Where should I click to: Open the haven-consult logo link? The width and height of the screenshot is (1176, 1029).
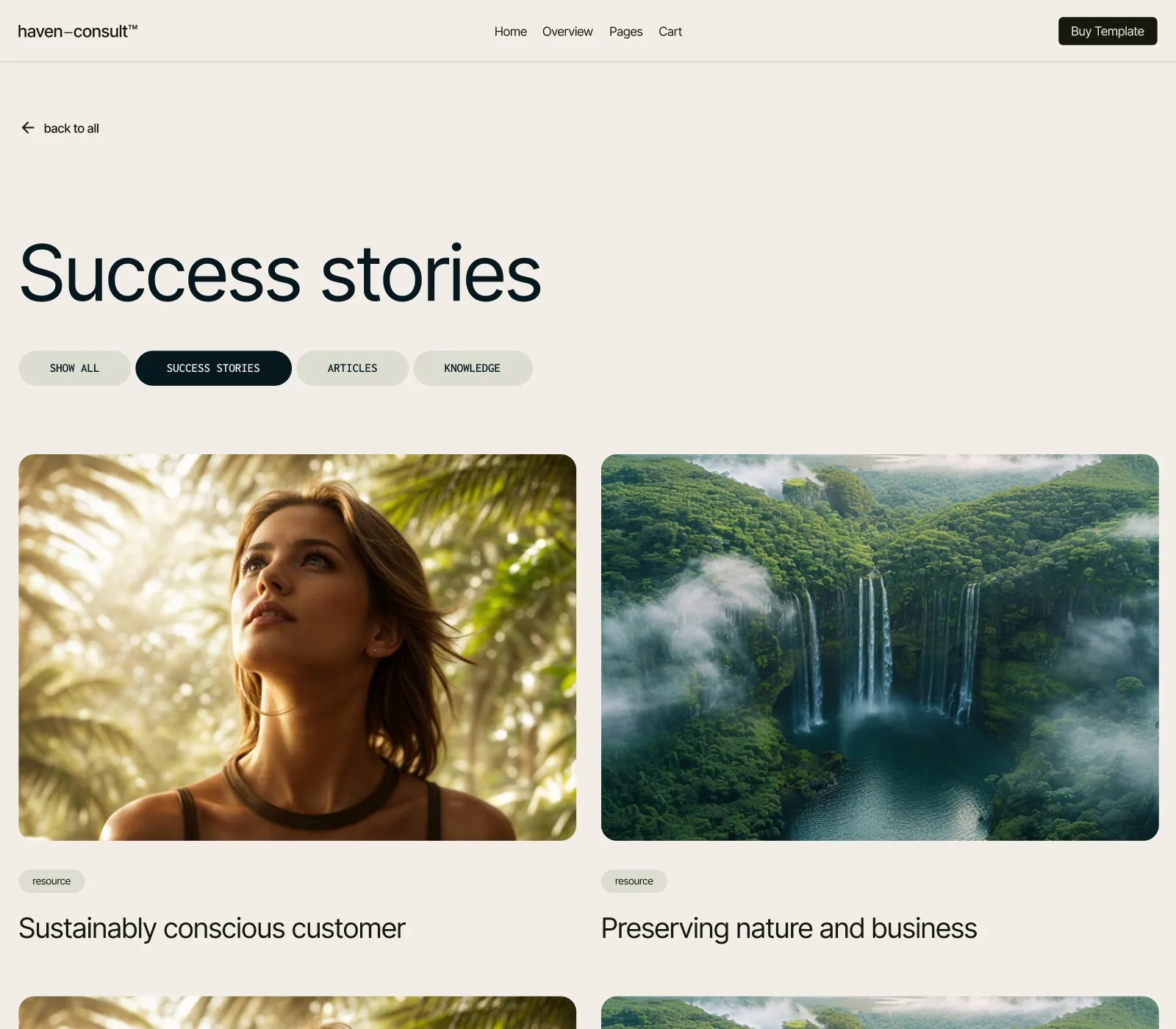tap(78, 31)
